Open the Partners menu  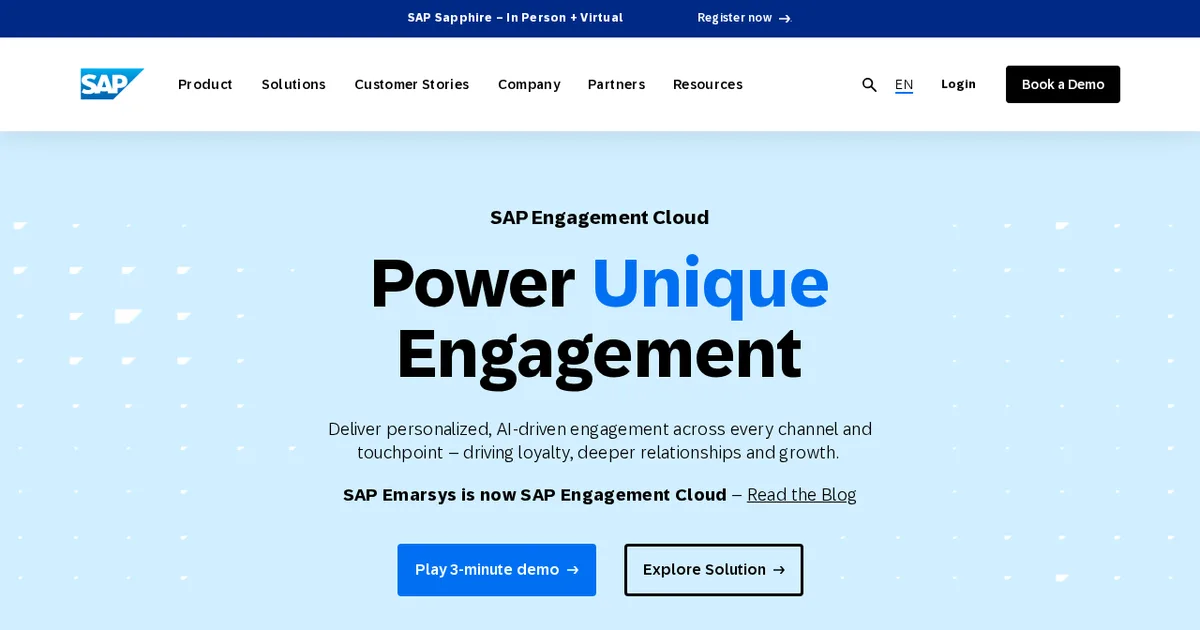pos(616,84)
